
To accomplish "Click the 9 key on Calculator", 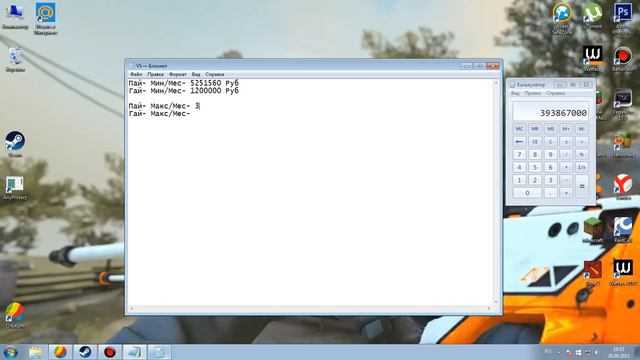I will click(x=550, y=155).
